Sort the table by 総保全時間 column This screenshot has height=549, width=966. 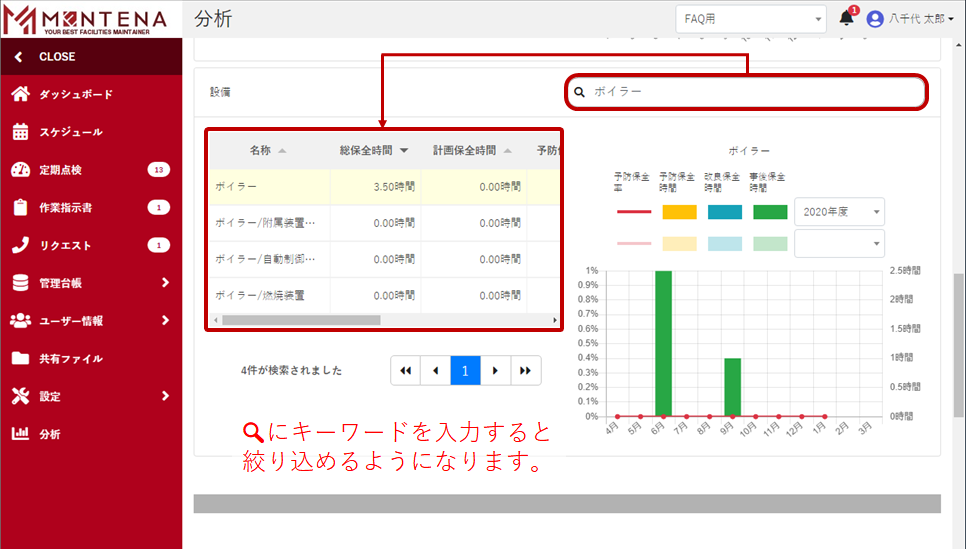coord(374,150)
